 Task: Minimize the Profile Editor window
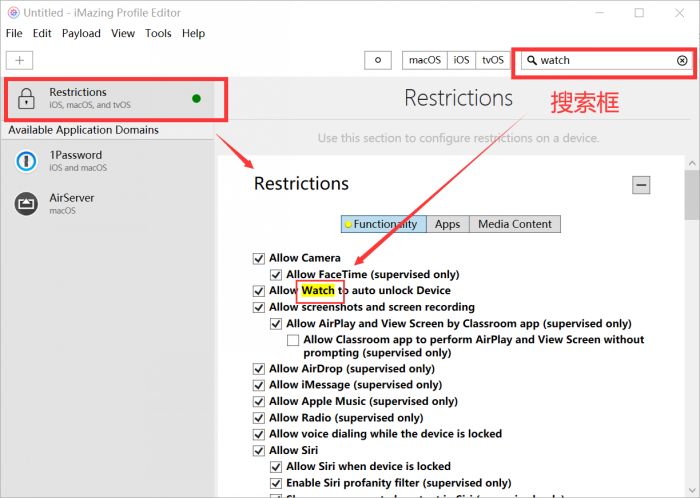tap(600, 13)
